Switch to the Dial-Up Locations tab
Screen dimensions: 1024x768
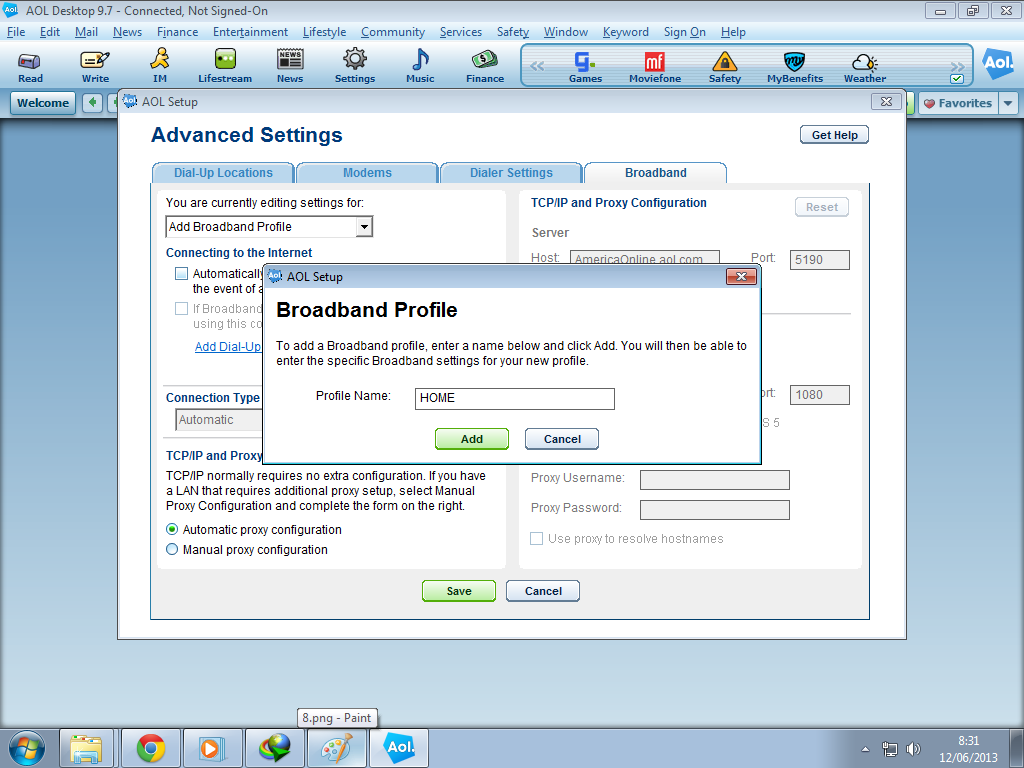(223, 173)
